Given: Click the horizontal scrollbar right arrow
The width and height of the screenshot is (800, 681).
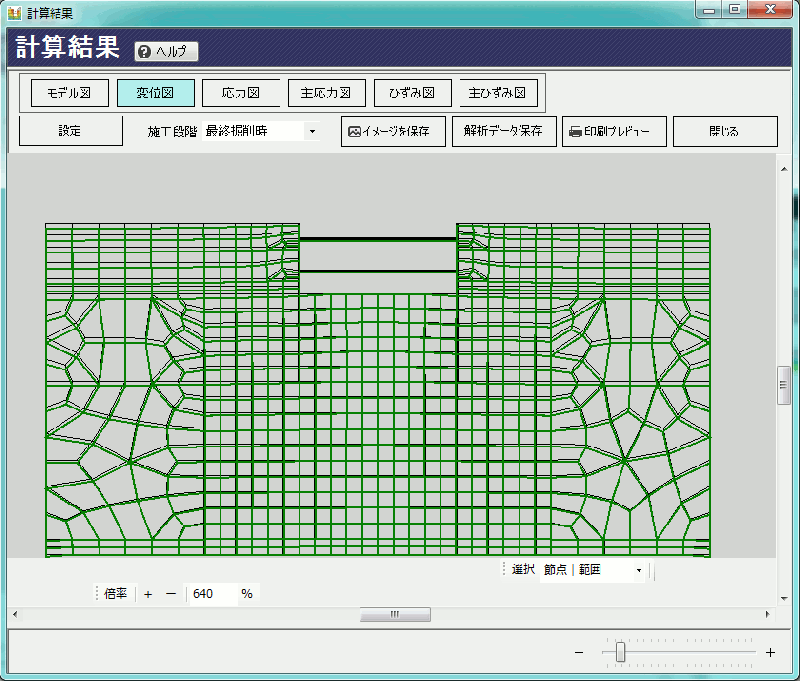Looking at the screenshot, I should pos(768,615).
